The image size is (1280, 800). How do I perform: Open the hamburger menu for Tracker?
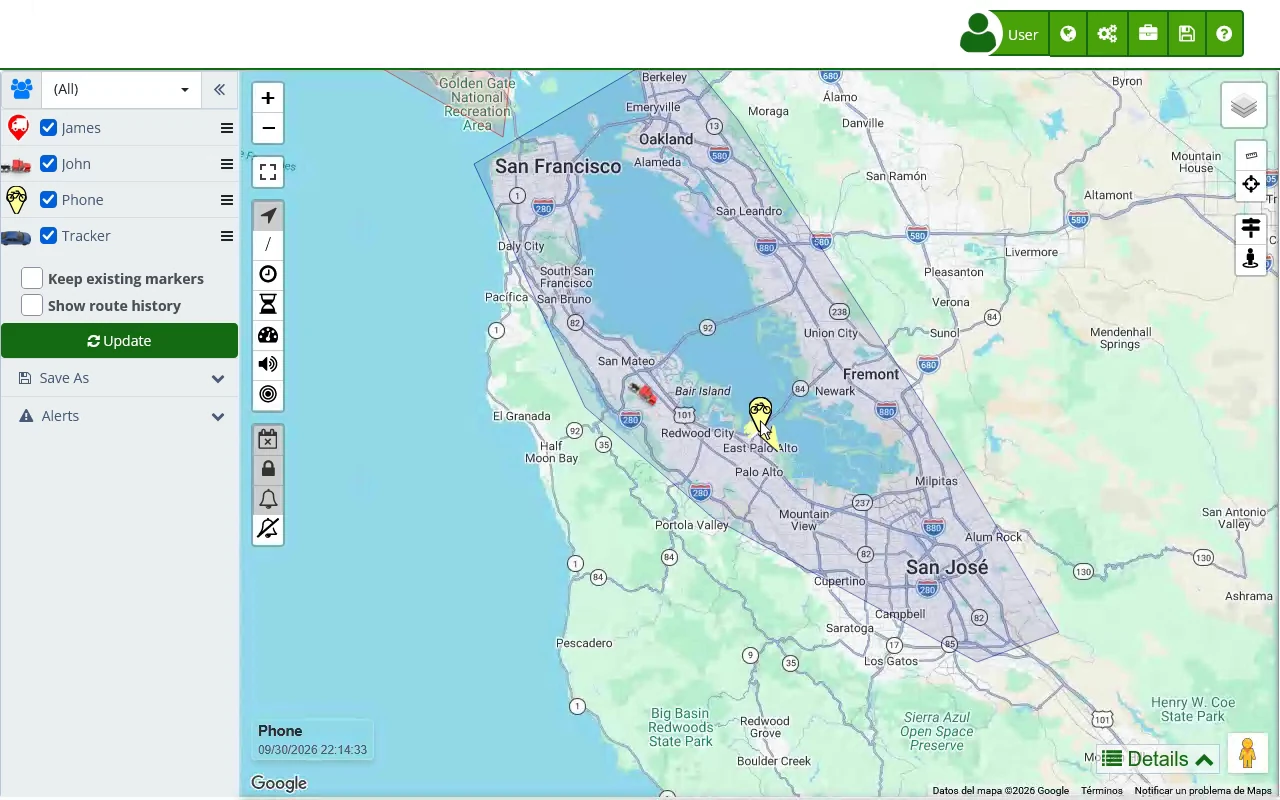(227, 236)
